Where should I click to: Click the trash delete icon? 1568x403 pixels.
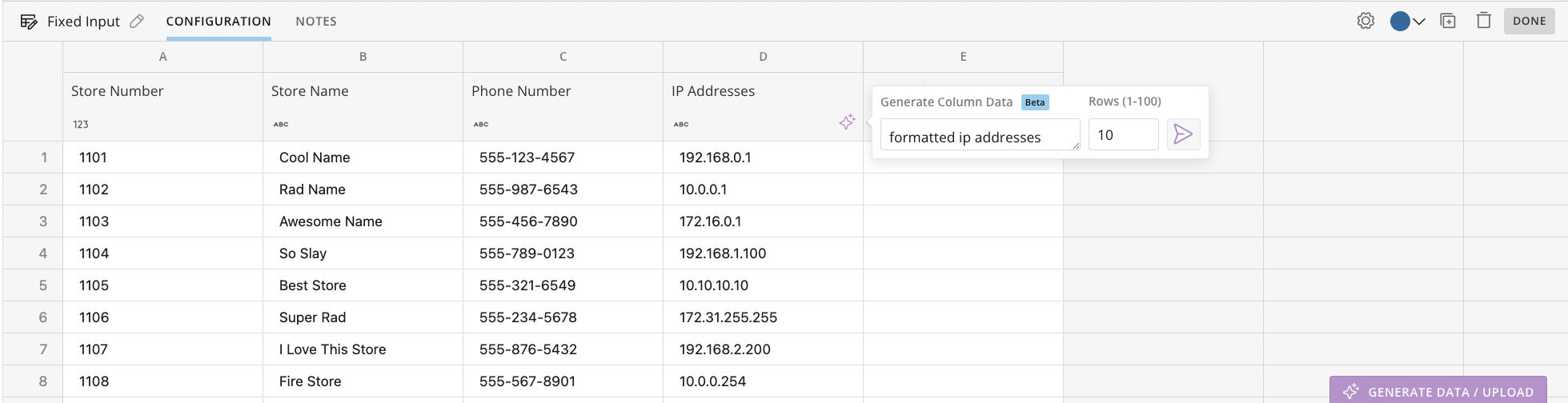tap(1484, 21)
